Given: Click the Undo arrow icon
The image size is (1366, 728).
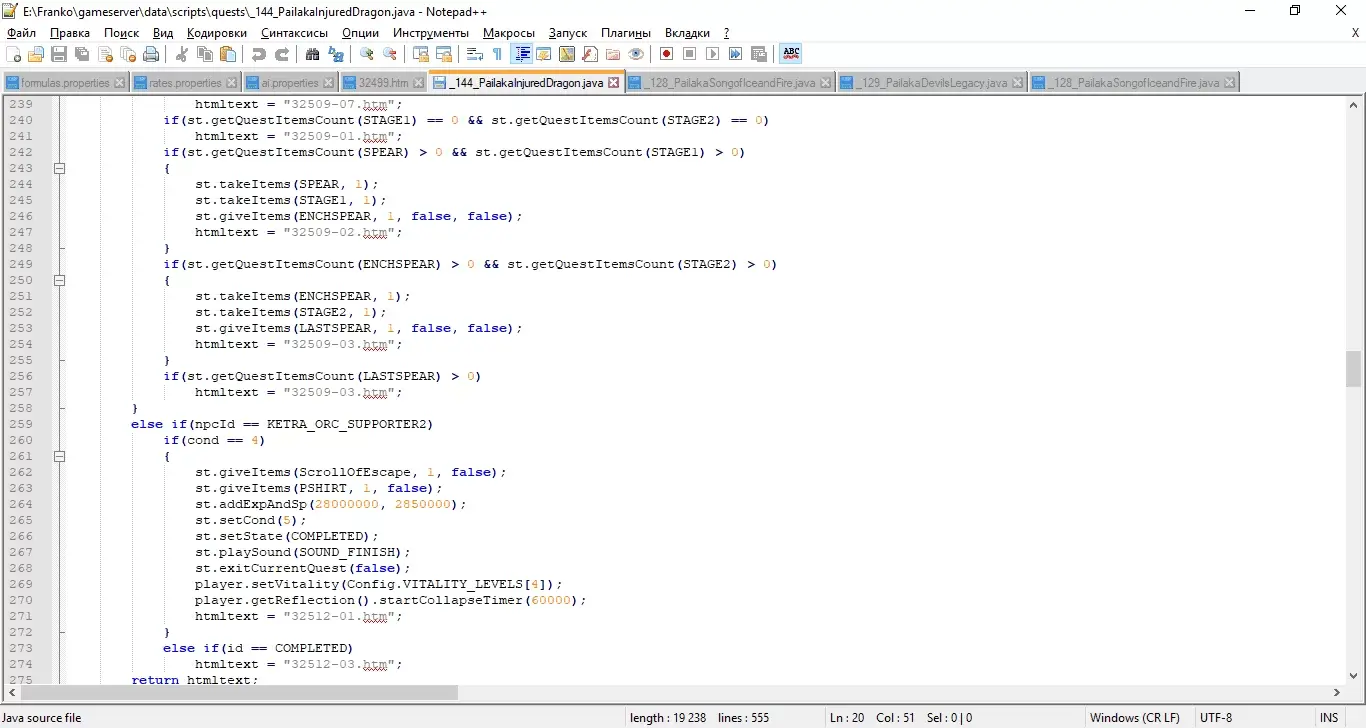Looking at the screenshot, I should tap(259, 54).
